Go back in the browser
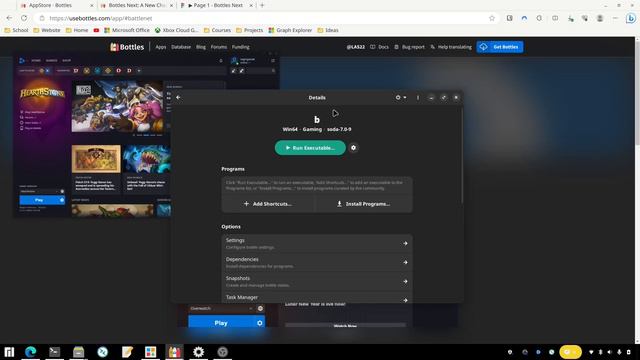This screenshot has width=640, height=360. point(9,18)
